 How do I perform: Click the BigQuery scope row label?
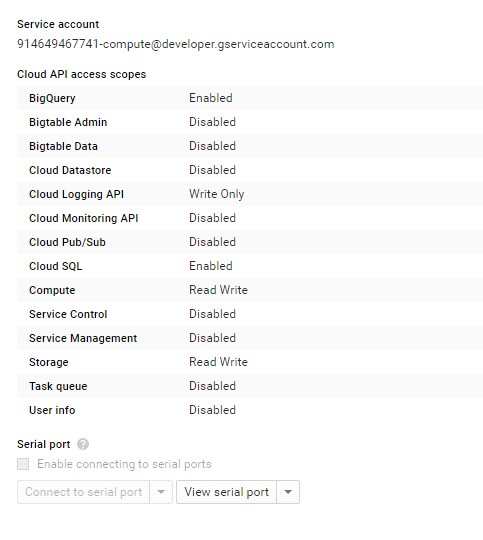52,98
